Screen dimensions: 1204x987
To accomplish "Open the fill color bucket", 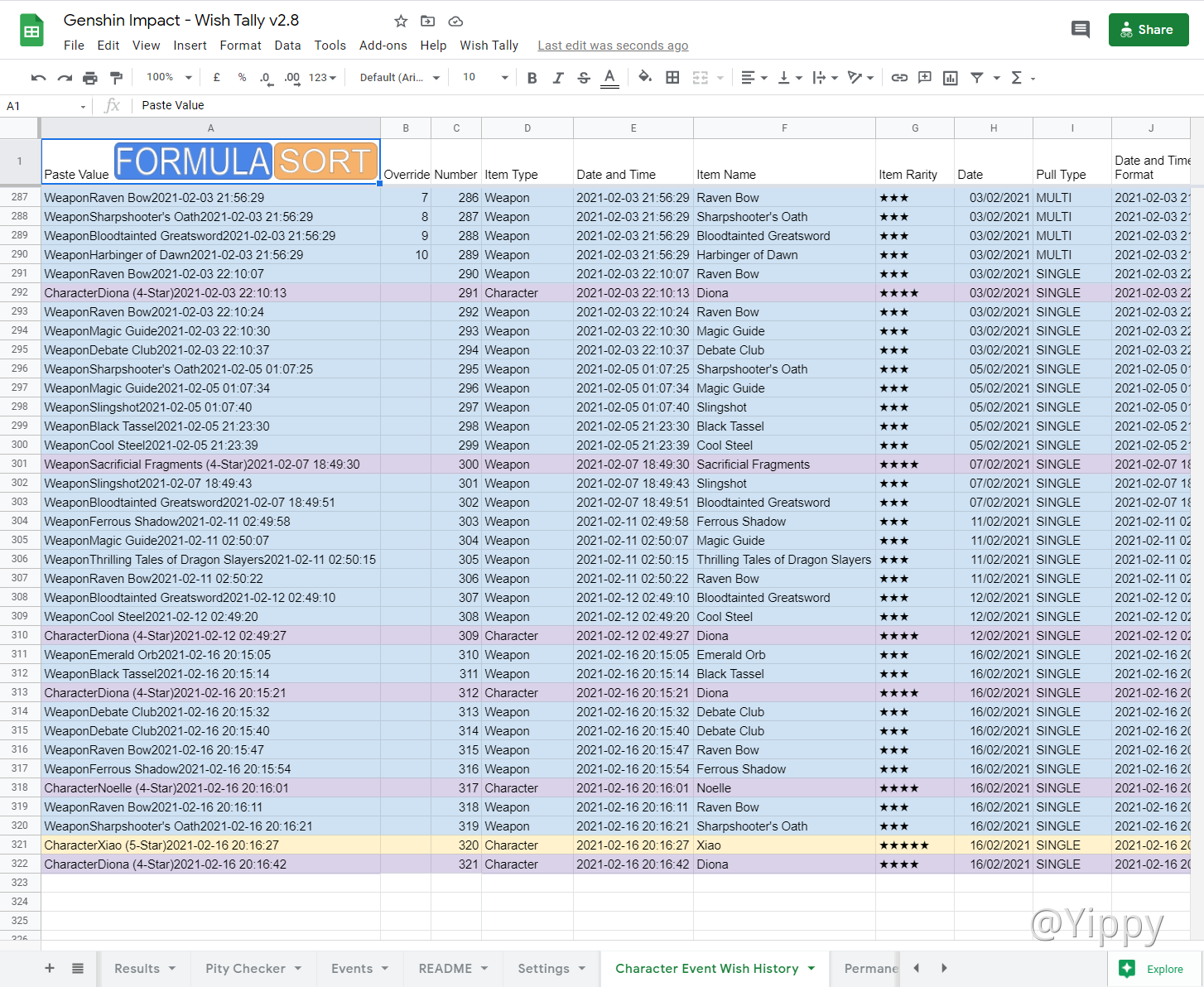I will (645, 78).
